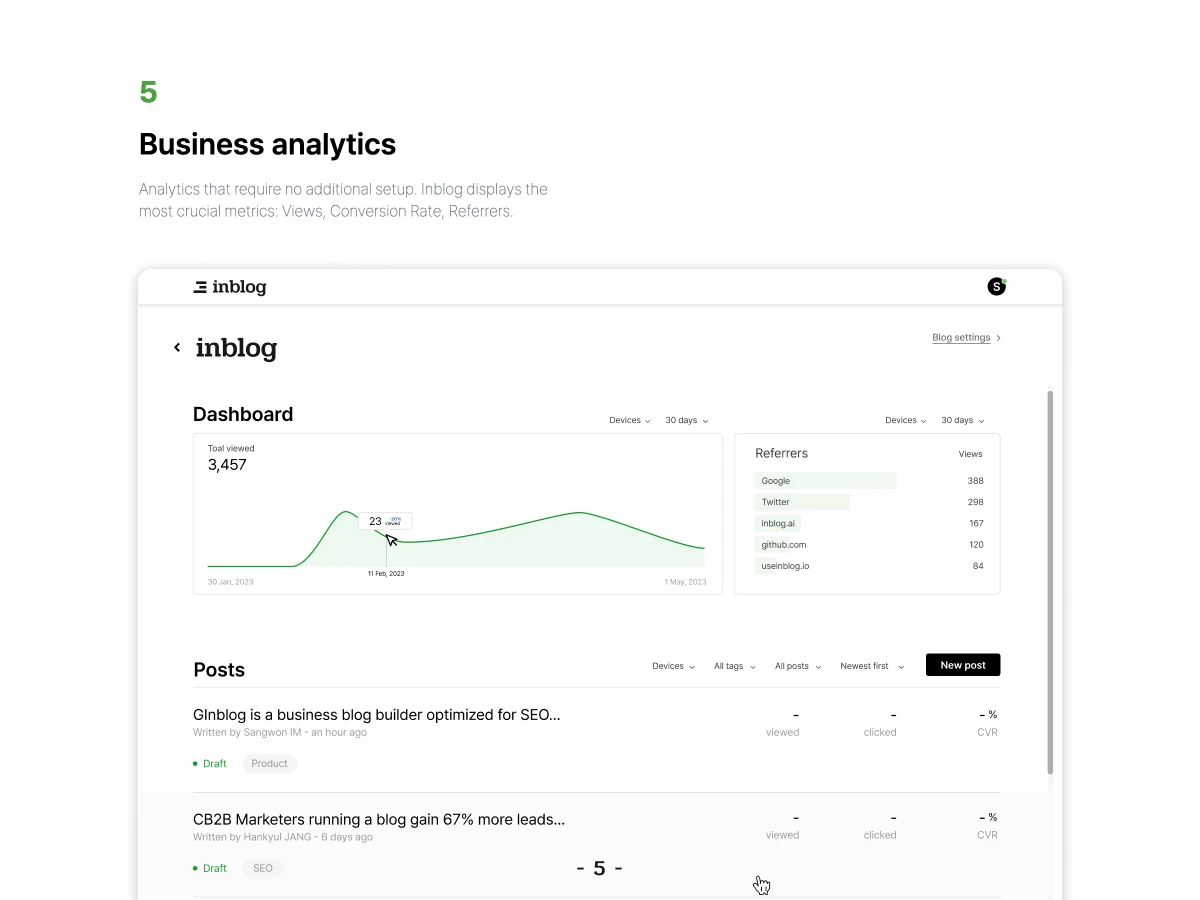This screenshot has height=900, width=1200.
Task: Click the New post button
Action: pos(963,665)
